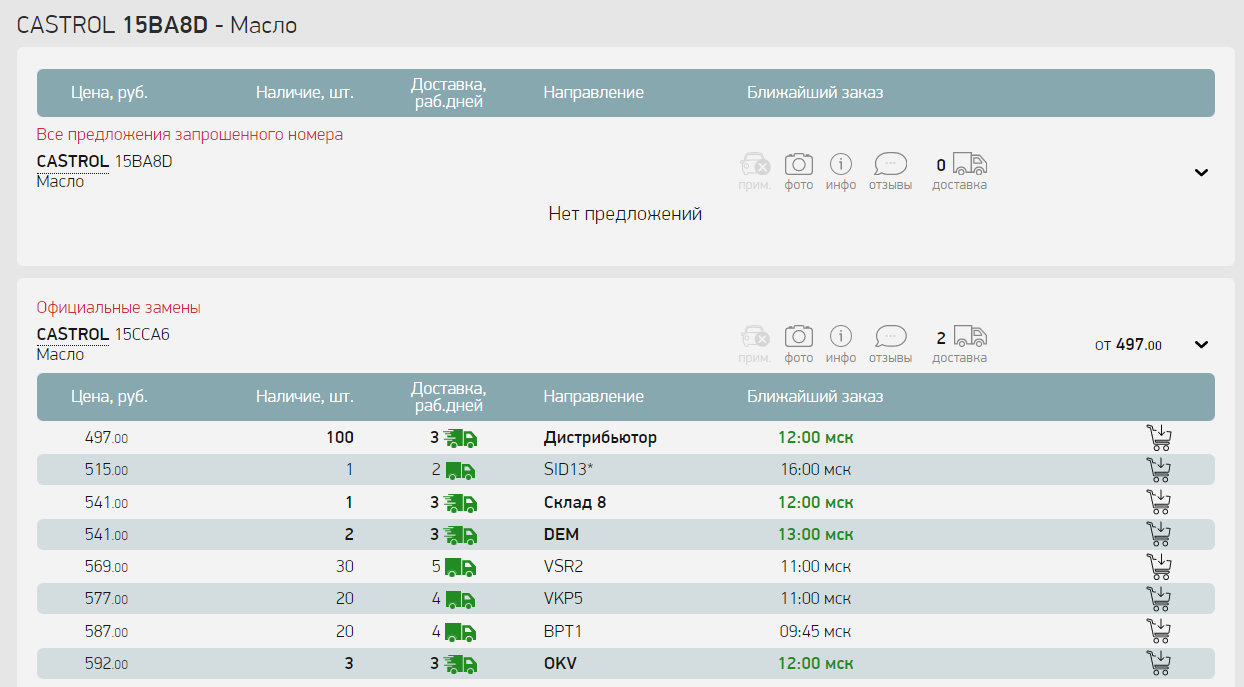Select the Склад 8 direction text
Viewport: 1244px width, 687px height.
click(x=575, y=502)
